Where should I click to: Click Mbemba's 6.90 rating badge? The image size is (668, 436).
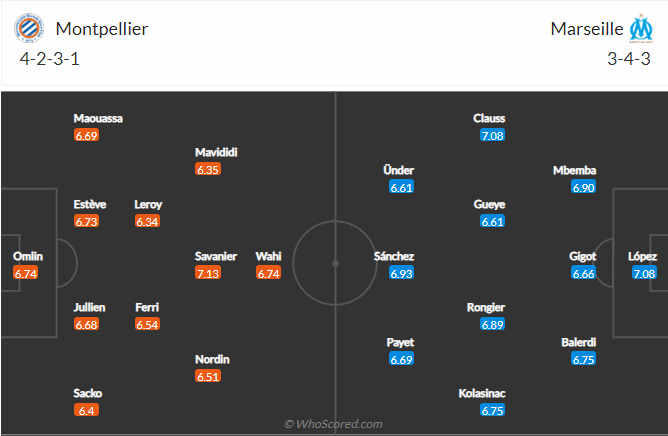point(584,187)
